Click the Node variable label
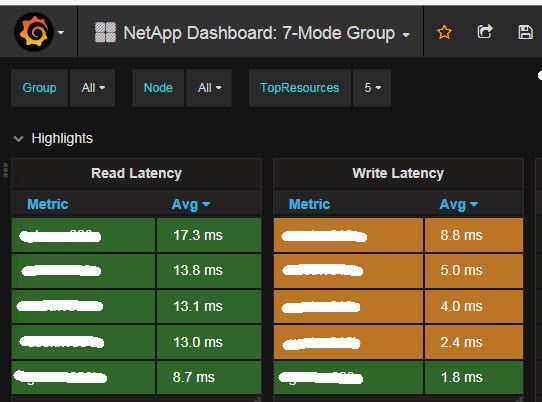Image resolution: width=542 pixels, height=402 pixels. (x=158, y=88)
